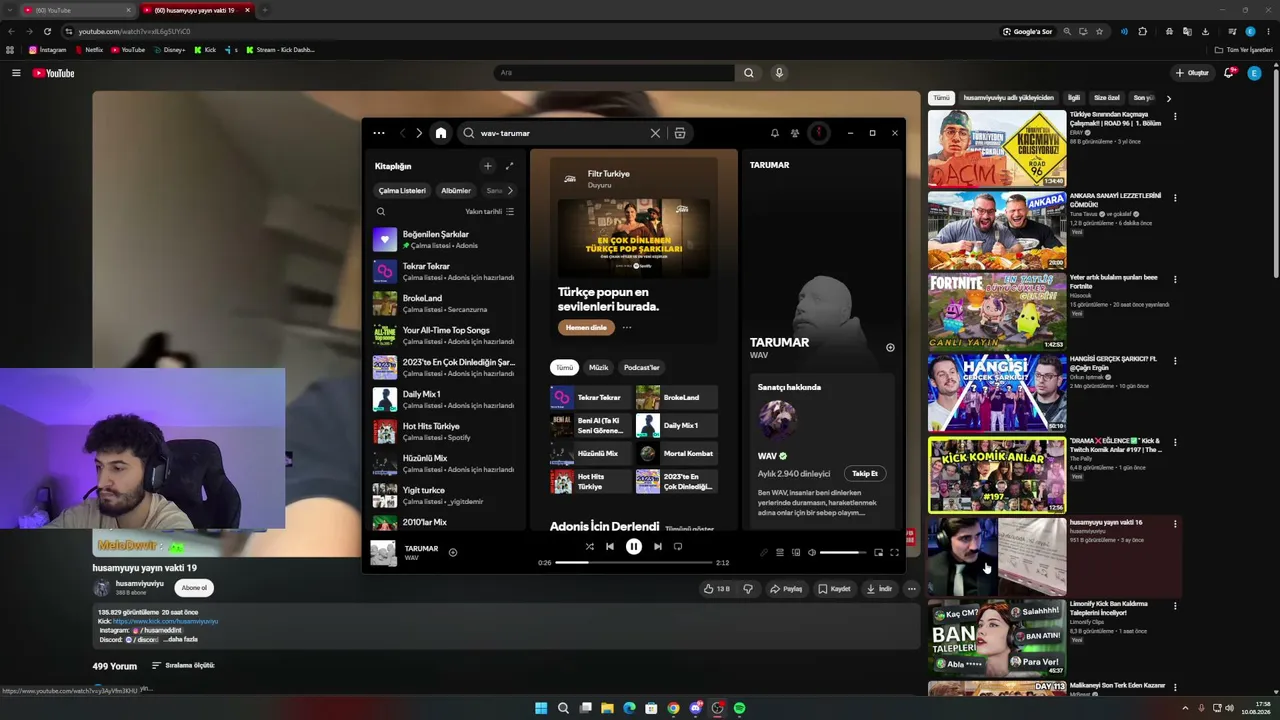Open Spotify friend activity
The image size is (1280, 720).
coord(795,133)
